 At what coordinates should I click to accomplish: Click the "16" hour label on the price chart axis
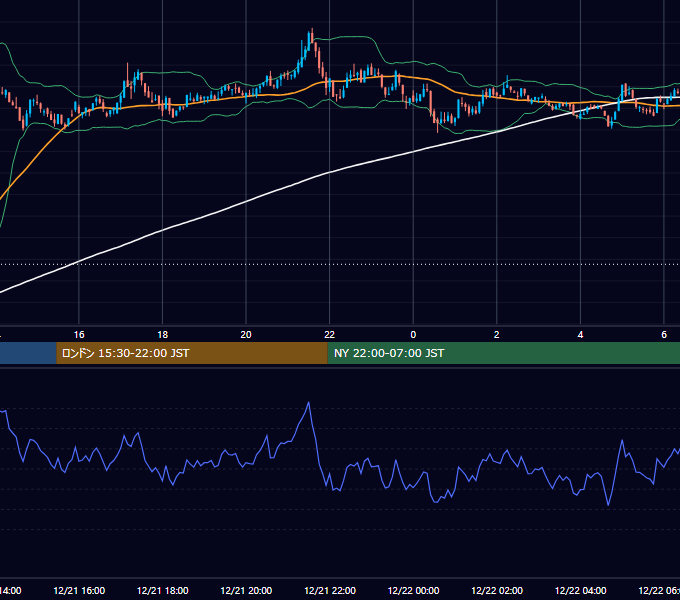pyautogui.click(x=79, y=335)
